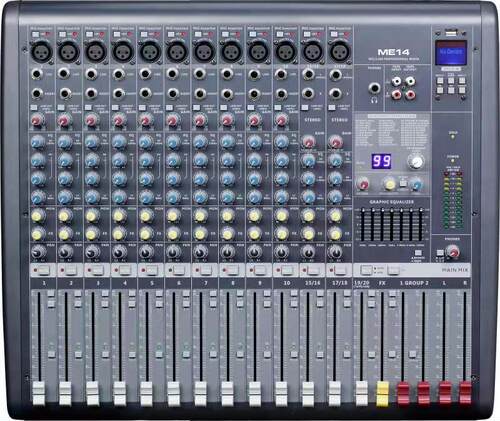
Task: Click the purple 99 effects preset display
Action: tap(381, 162)
